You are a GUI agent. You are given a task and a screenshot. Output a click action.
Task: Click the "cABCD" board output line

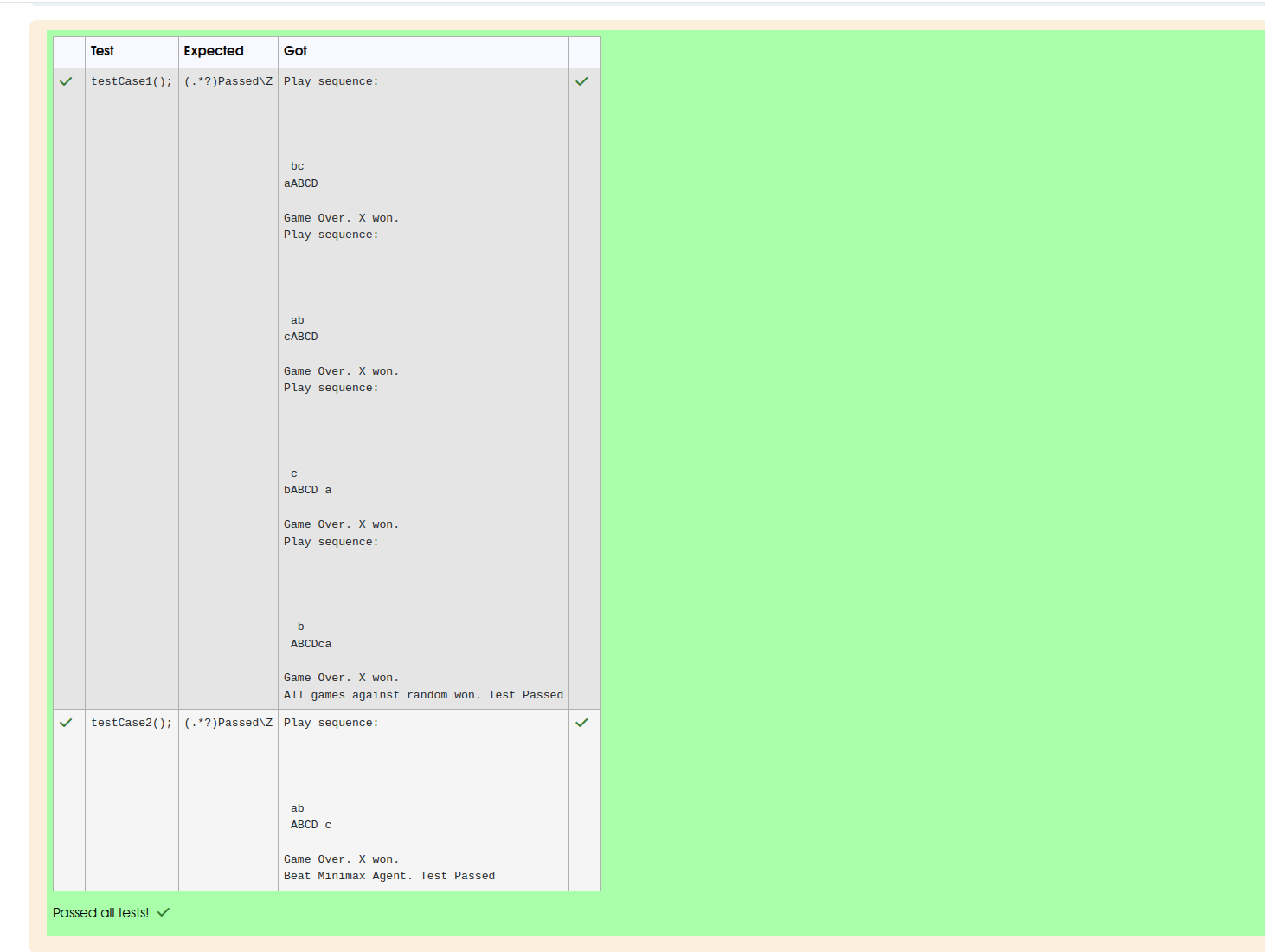pyautogui.click(x=301, y=337)
